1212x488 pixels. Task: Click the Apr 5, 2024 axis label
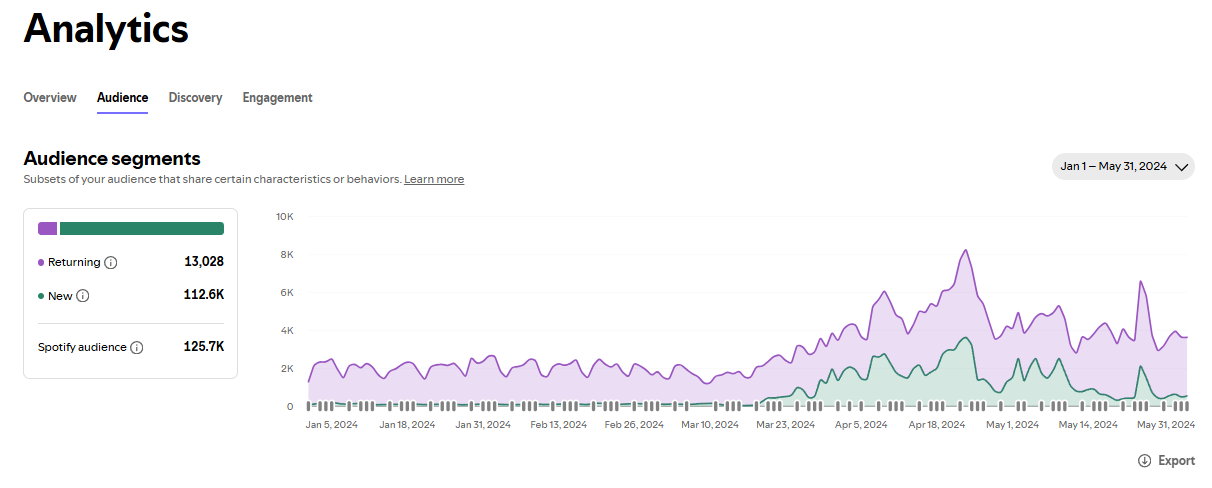pos(861,425)
